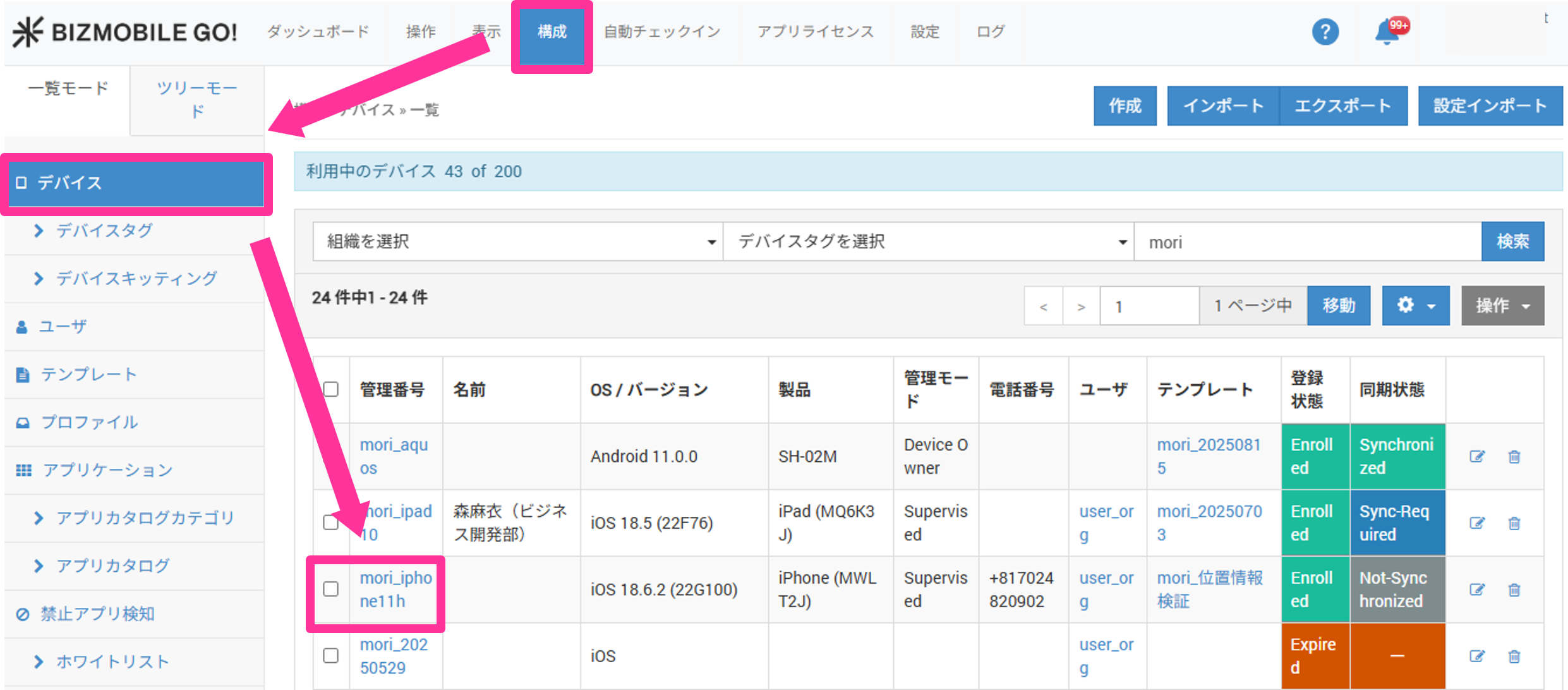Click edit icon for mori_iphone11h row

[x=1476, y=590]
